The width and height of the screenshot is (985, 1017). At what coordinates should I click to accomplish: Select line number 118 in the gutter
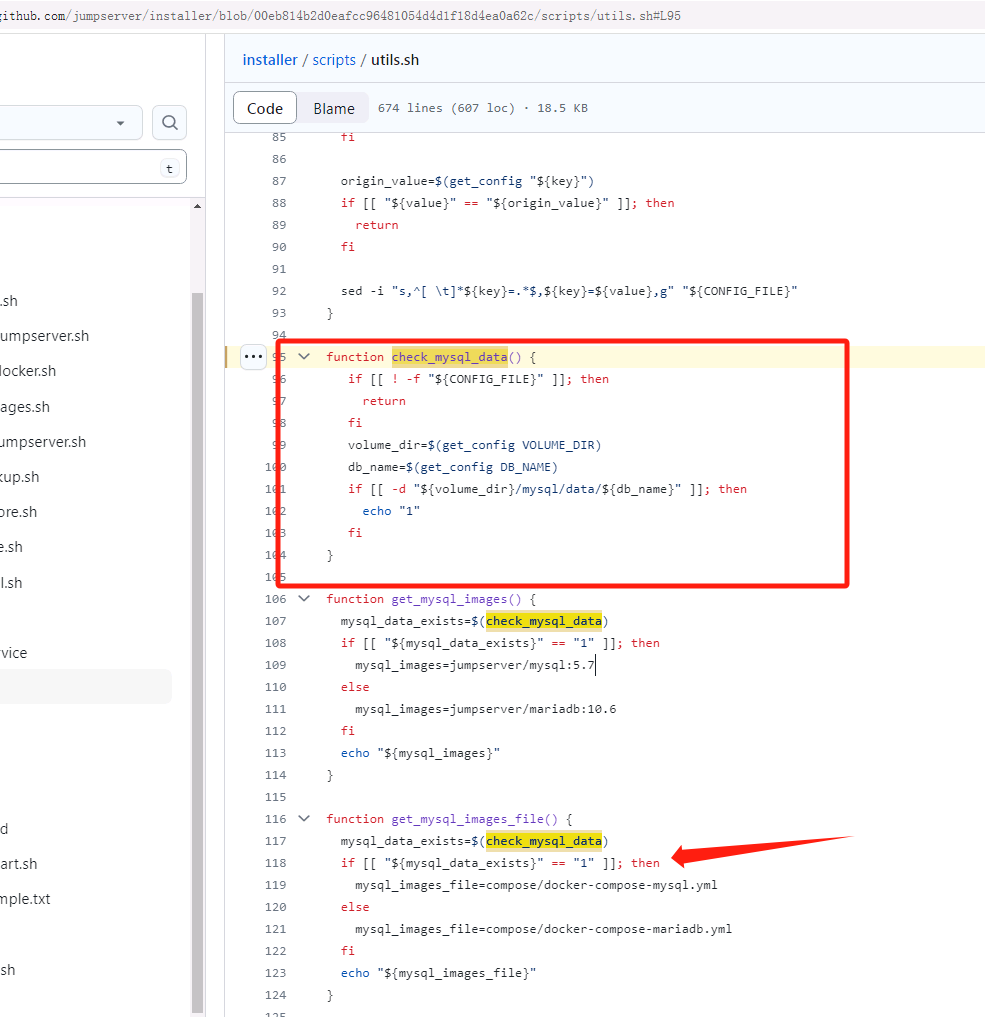pos(275,863)
